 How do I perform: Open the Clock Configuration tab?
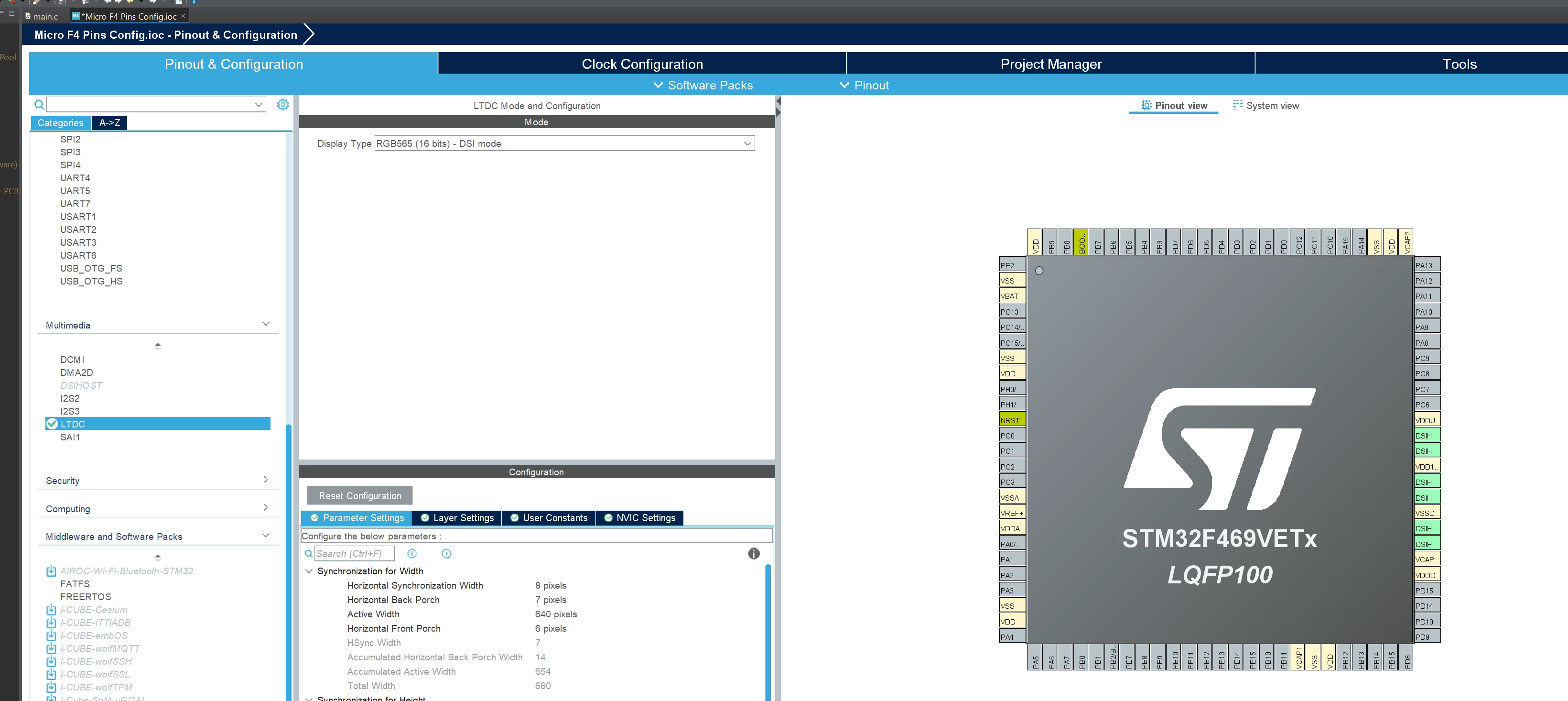tap(642, 64)
